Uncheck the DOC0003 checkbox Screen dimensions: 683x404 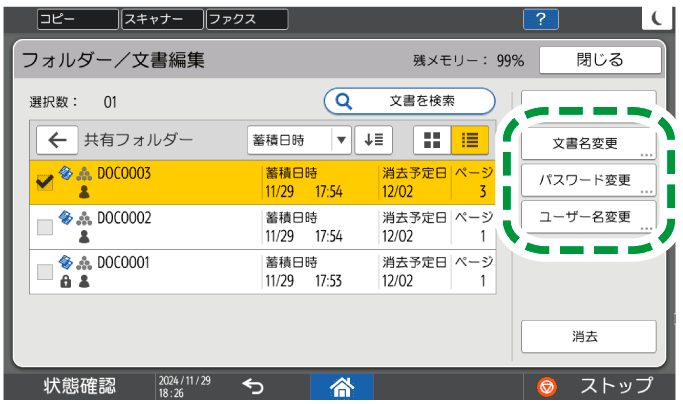point(45,182)
